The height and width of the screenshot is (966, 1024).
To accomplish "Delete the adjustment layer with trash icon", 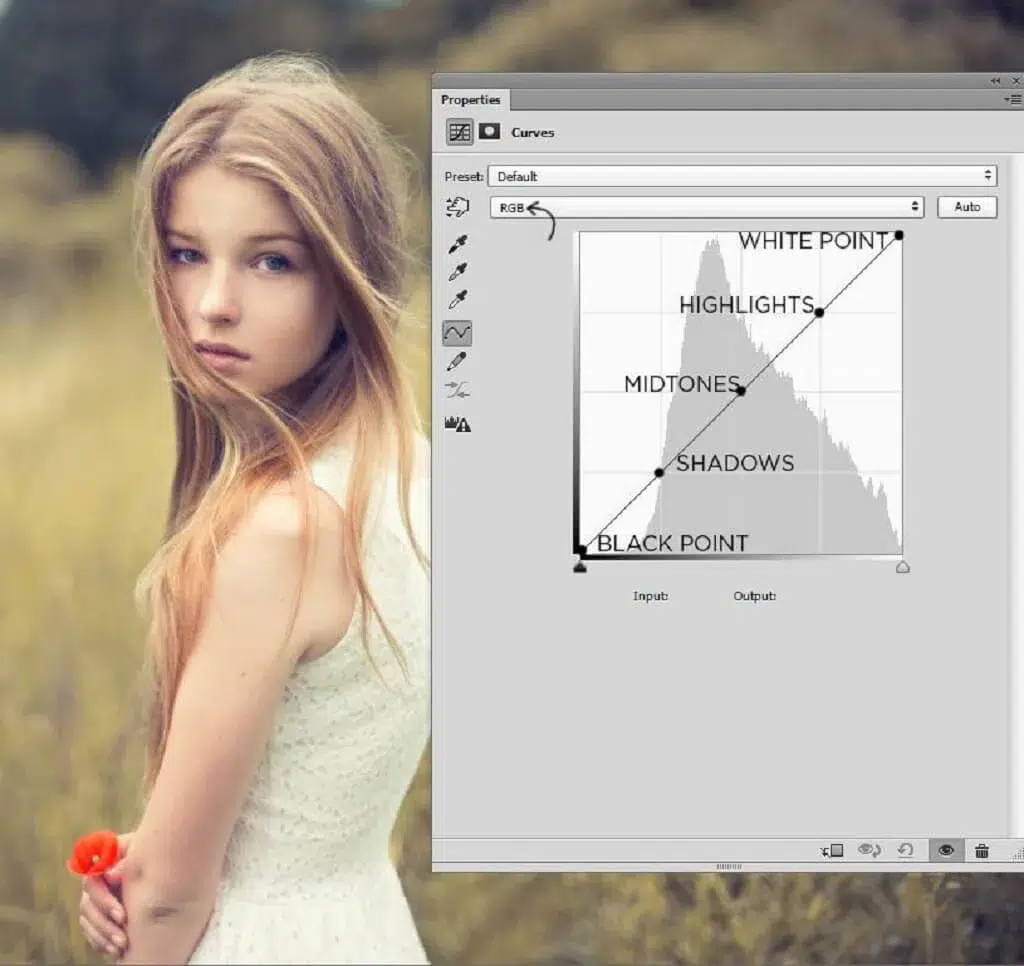I will 982,850.
